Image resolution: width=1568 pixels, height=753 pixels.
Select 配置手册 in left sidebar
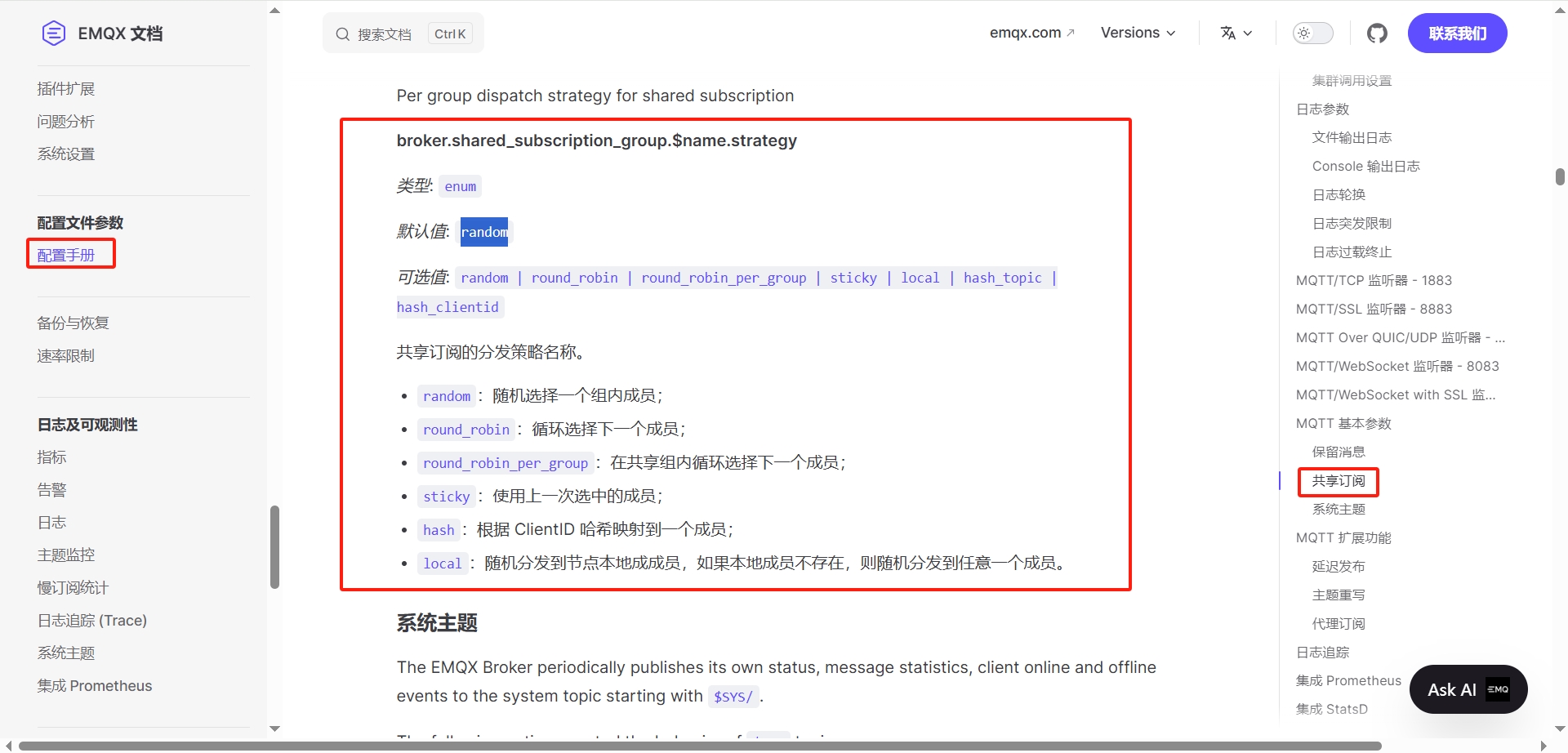[66, 256]
